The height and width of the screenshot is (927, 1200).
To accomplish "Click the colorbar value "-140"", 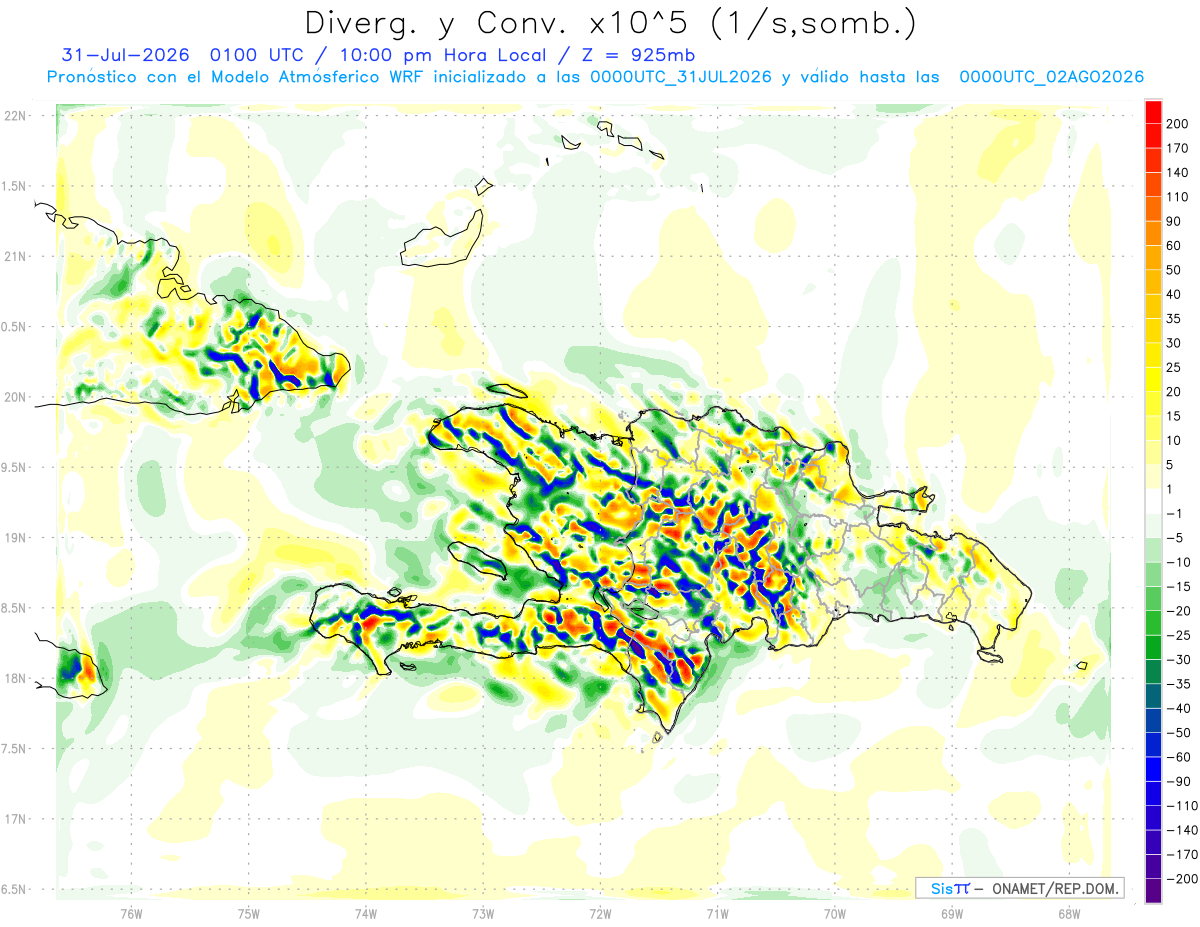I will coord(1181,830).
